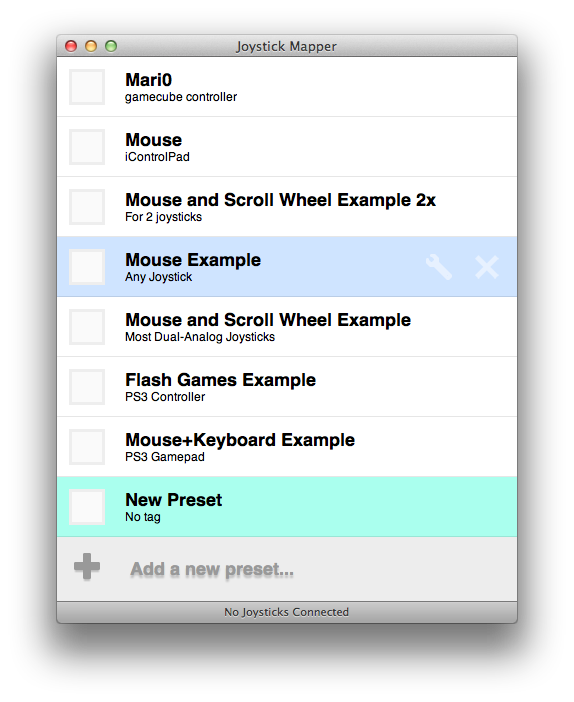Click the yellow minimize window button

pos(91,46)
